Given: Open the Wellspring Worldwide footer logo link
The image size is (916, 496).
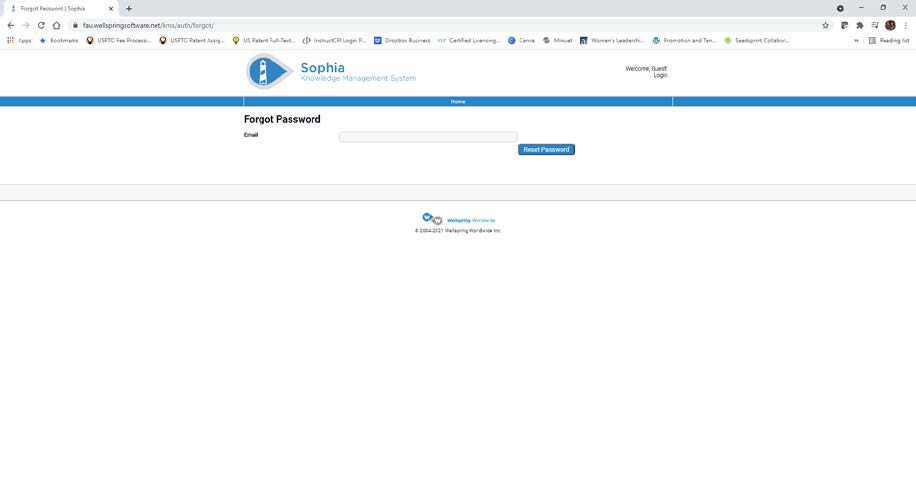Looking at the screenshot, I should 458,220.
